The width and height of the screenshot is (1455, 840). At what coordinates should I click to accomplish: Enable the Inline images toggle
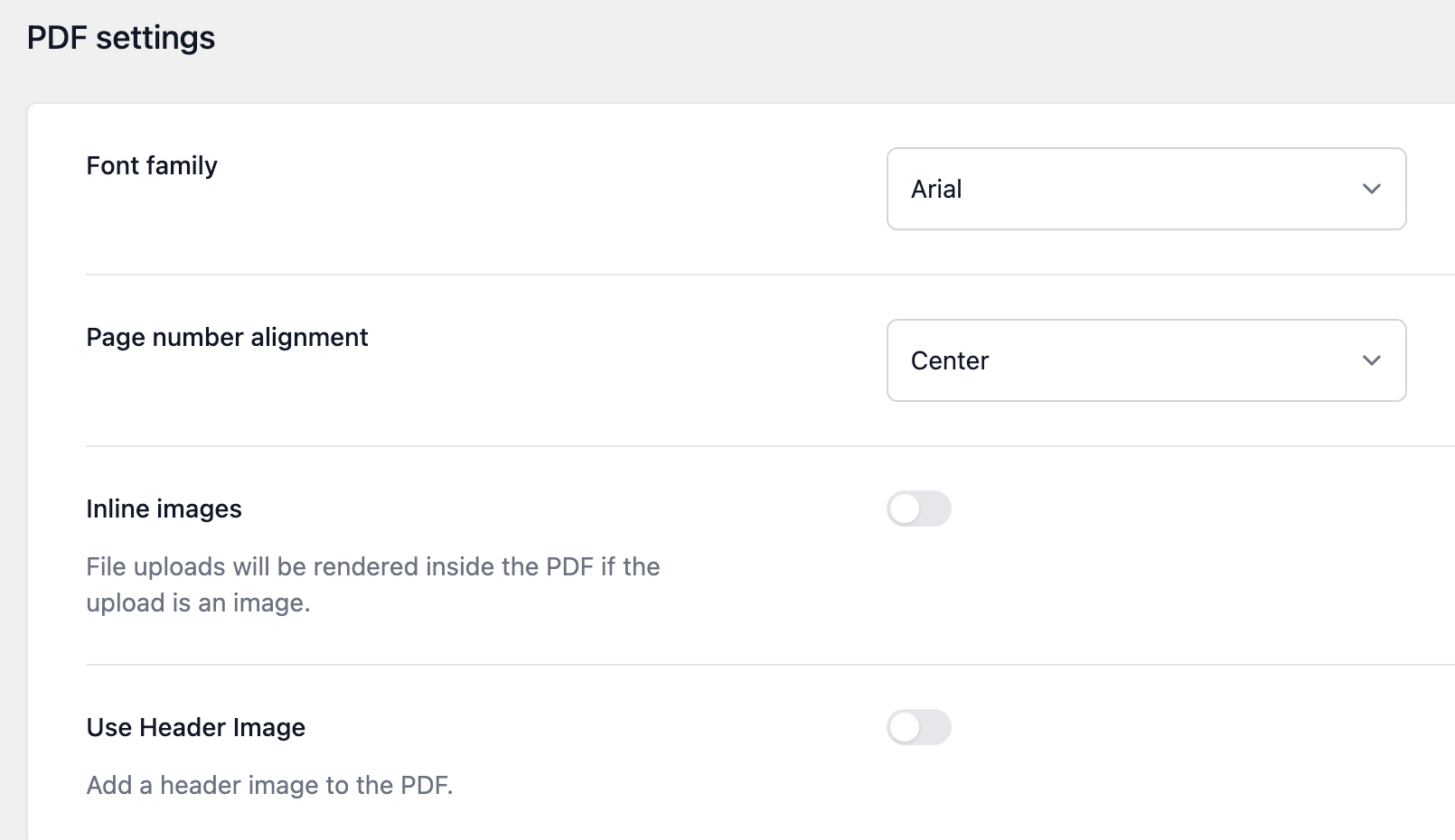tap(919, 509)
